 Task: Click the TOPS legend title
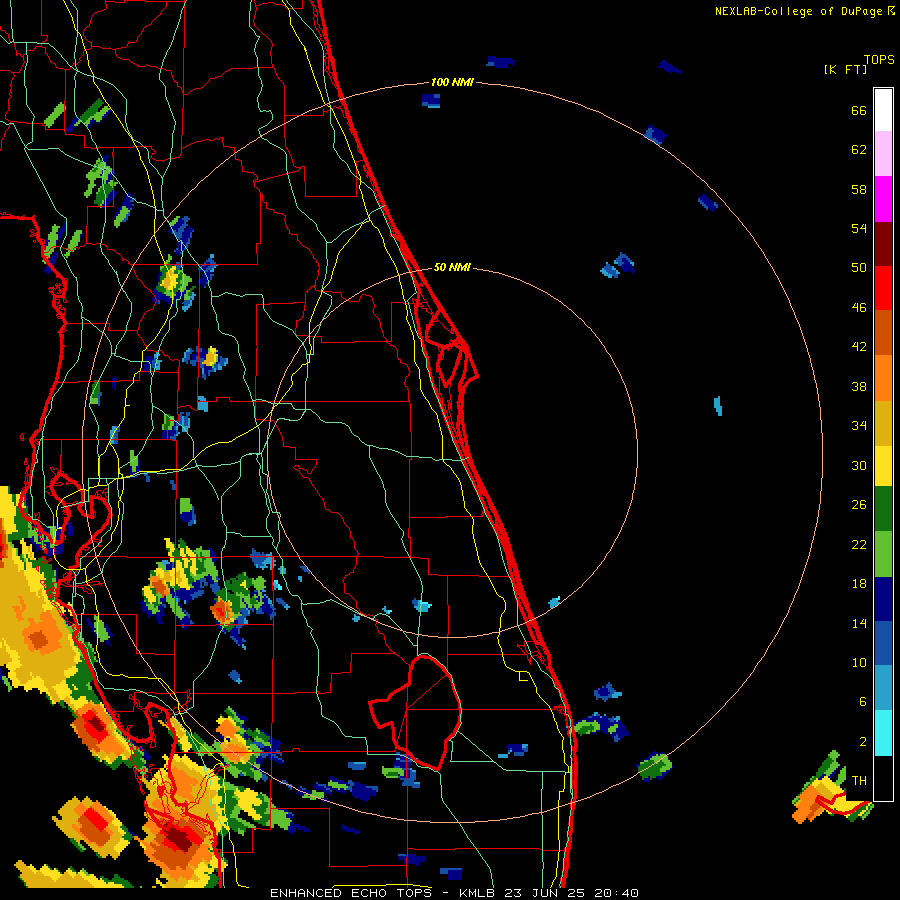pos(879,59)
